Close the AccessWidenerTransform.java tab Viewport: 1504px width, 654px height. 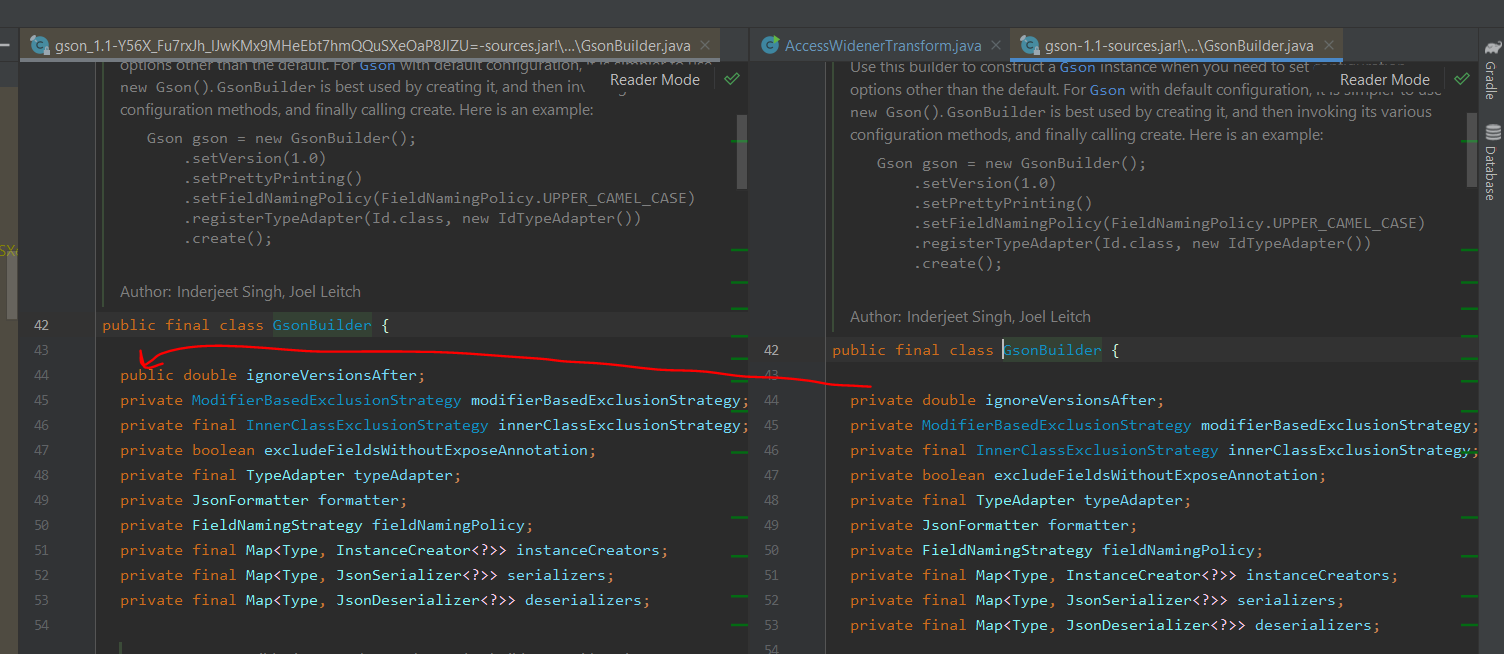click(995, 45)
